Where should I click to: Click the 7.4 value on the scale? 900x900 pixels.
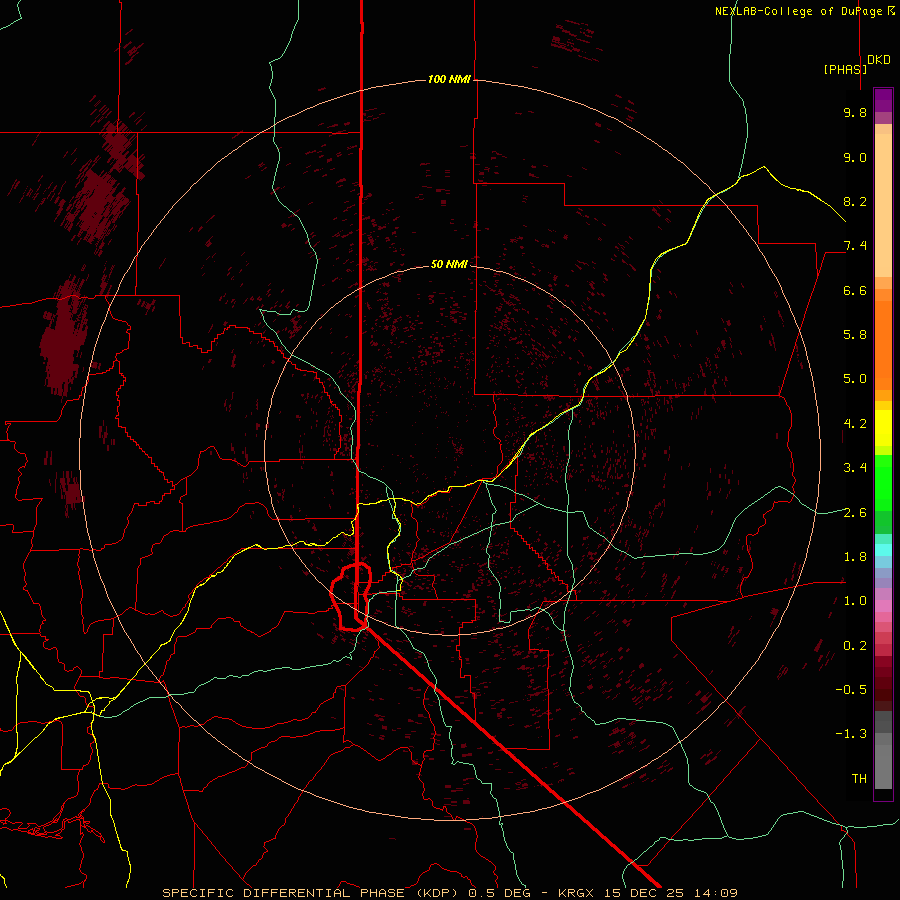(855, 246)
